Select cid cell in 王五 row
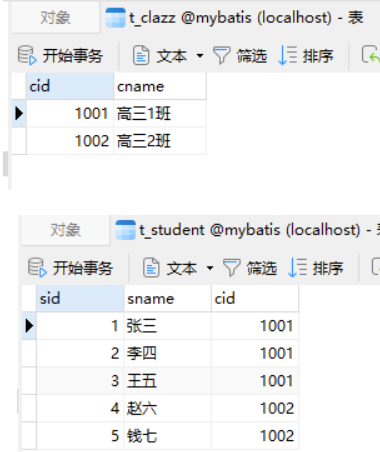This screenshot has width=380, height=452. [255, 381]
